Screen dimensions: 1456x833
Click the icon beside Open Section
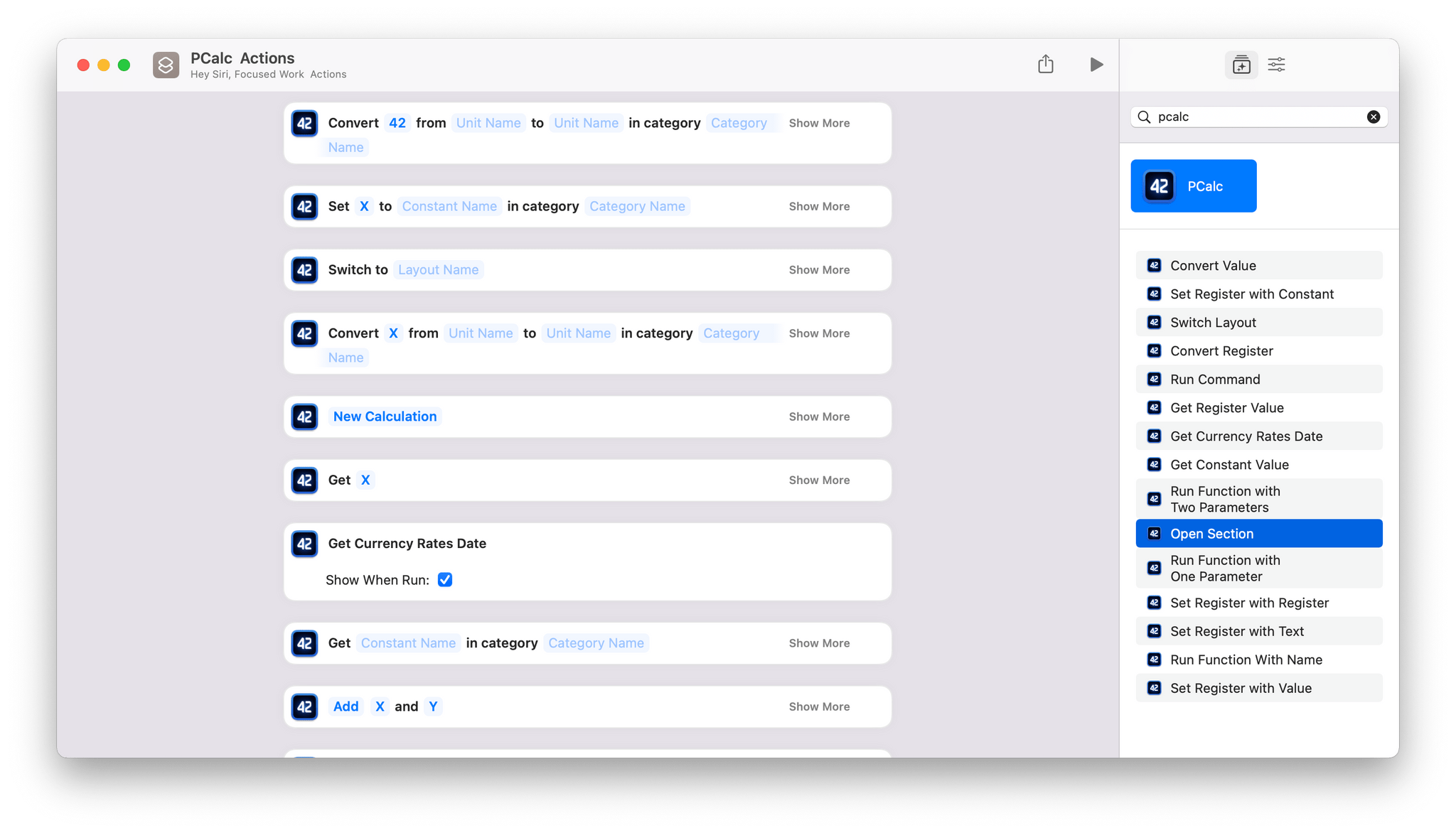1154,533
